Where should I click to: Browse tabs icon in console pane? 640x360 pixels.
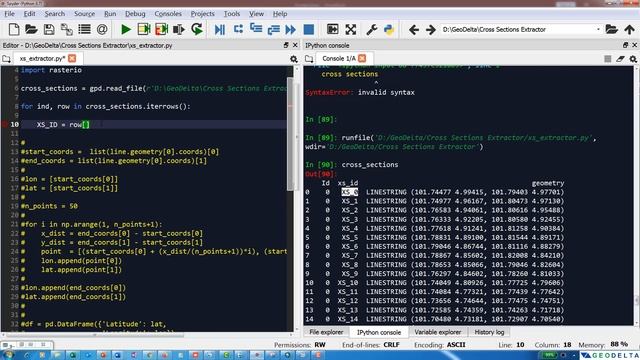coord(309,59)
